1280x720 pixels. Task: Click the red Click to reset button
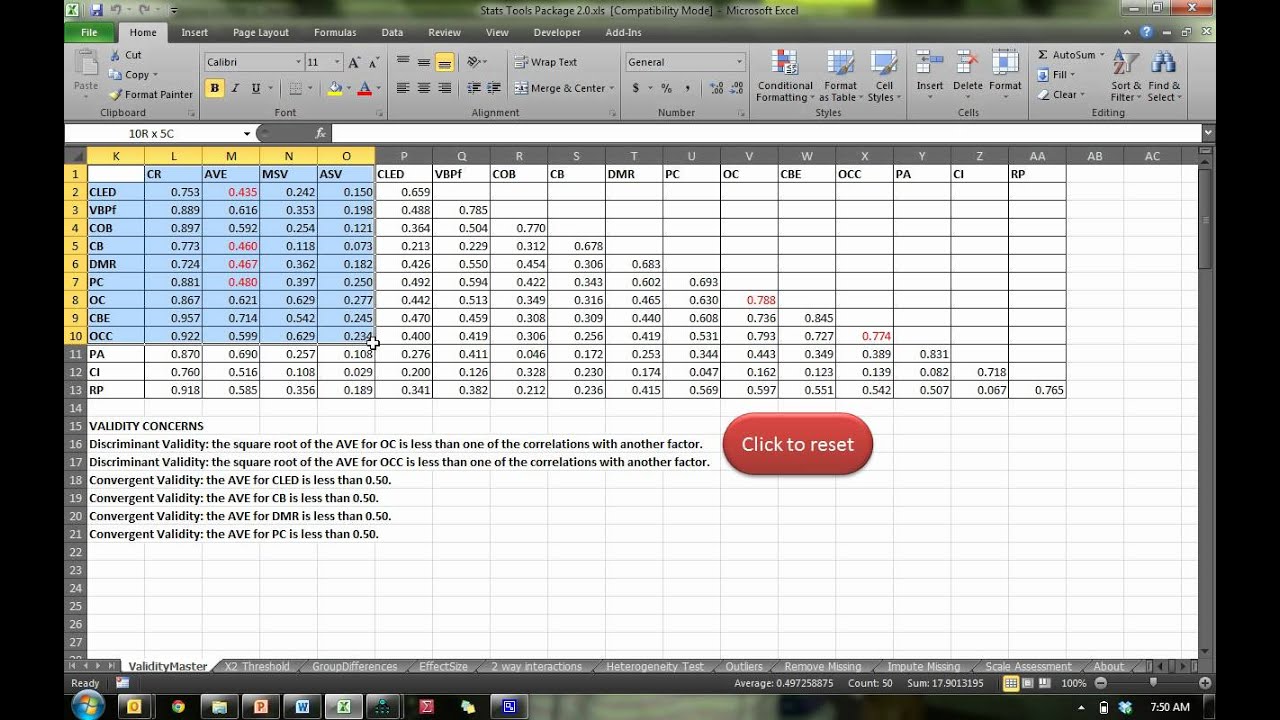(798, 444)
